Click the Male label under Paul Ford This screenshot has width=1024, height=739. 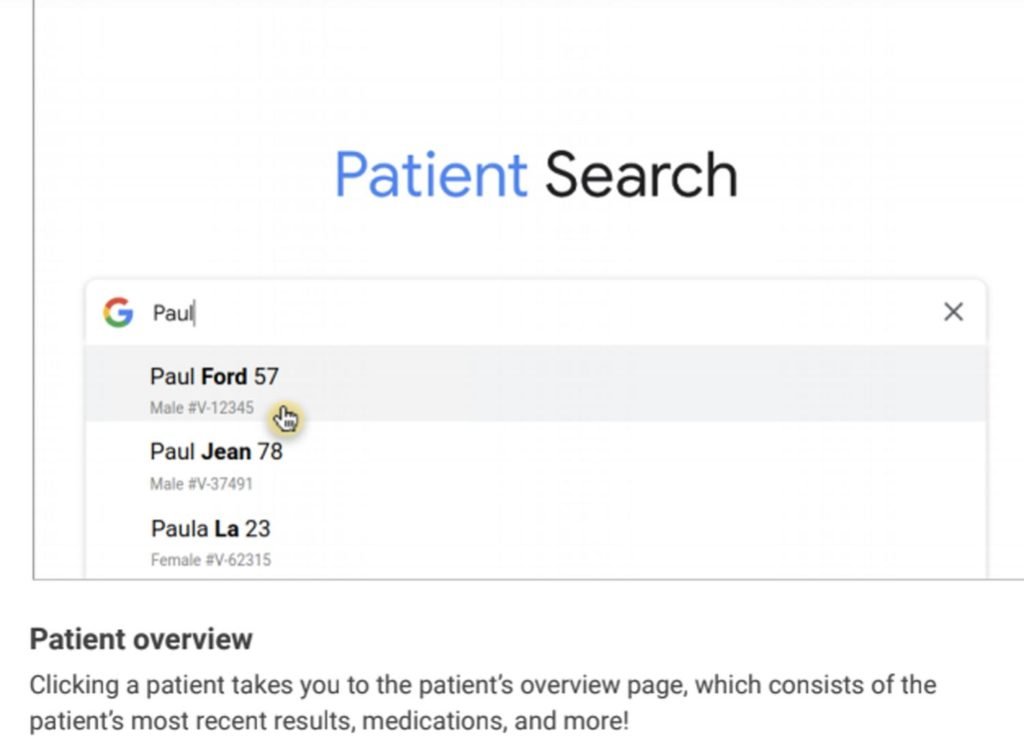[x=165, y=408]
